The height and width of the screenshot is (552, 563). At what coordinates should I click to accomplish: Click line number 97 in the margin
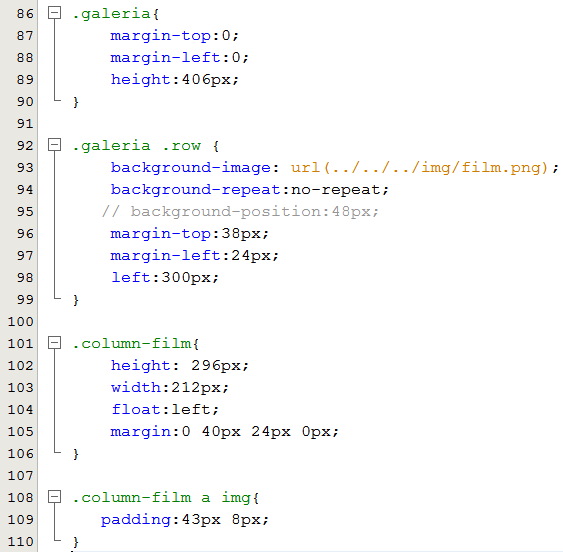(x=25, y=255)
